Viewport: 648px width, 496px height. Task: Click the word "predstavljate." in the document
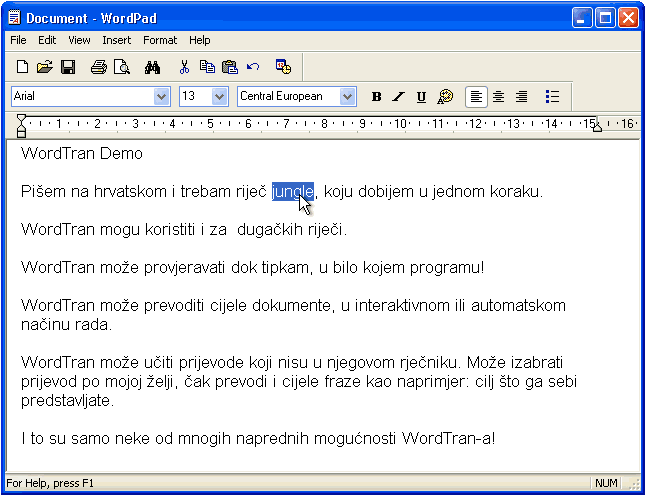coord(67,401)
